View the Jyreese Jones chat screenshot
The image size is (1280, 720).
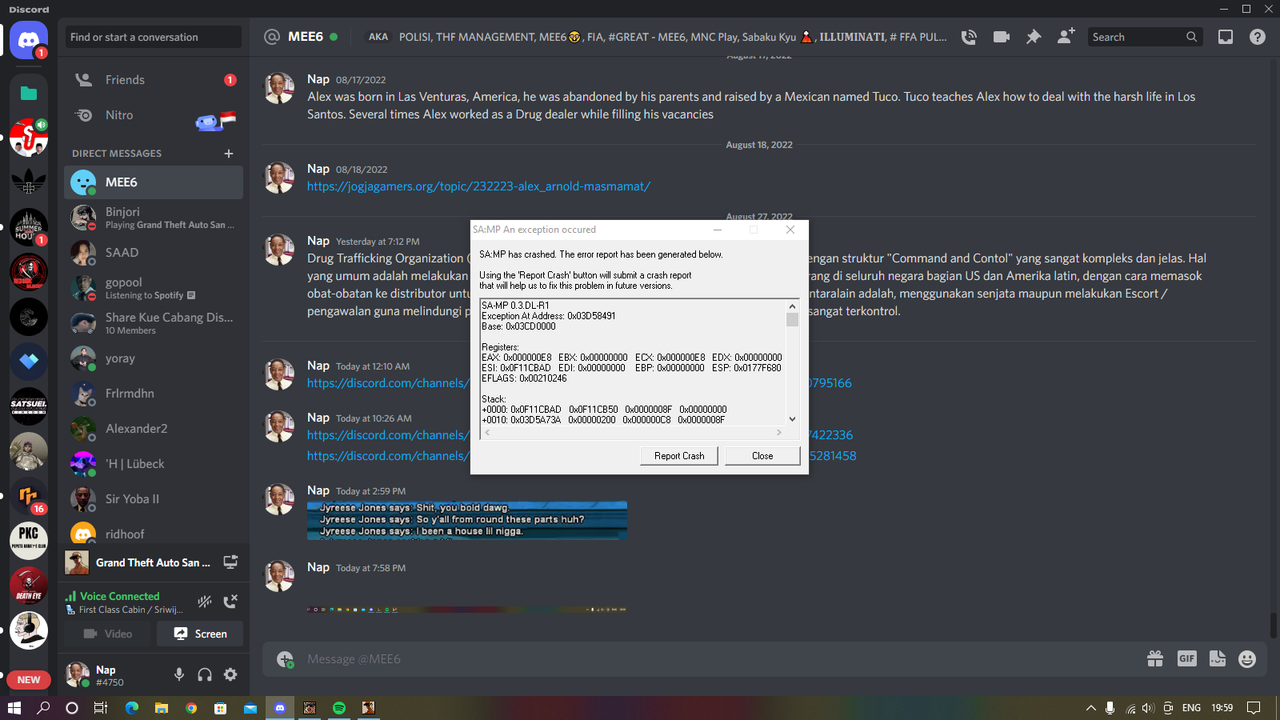[467, 520]
